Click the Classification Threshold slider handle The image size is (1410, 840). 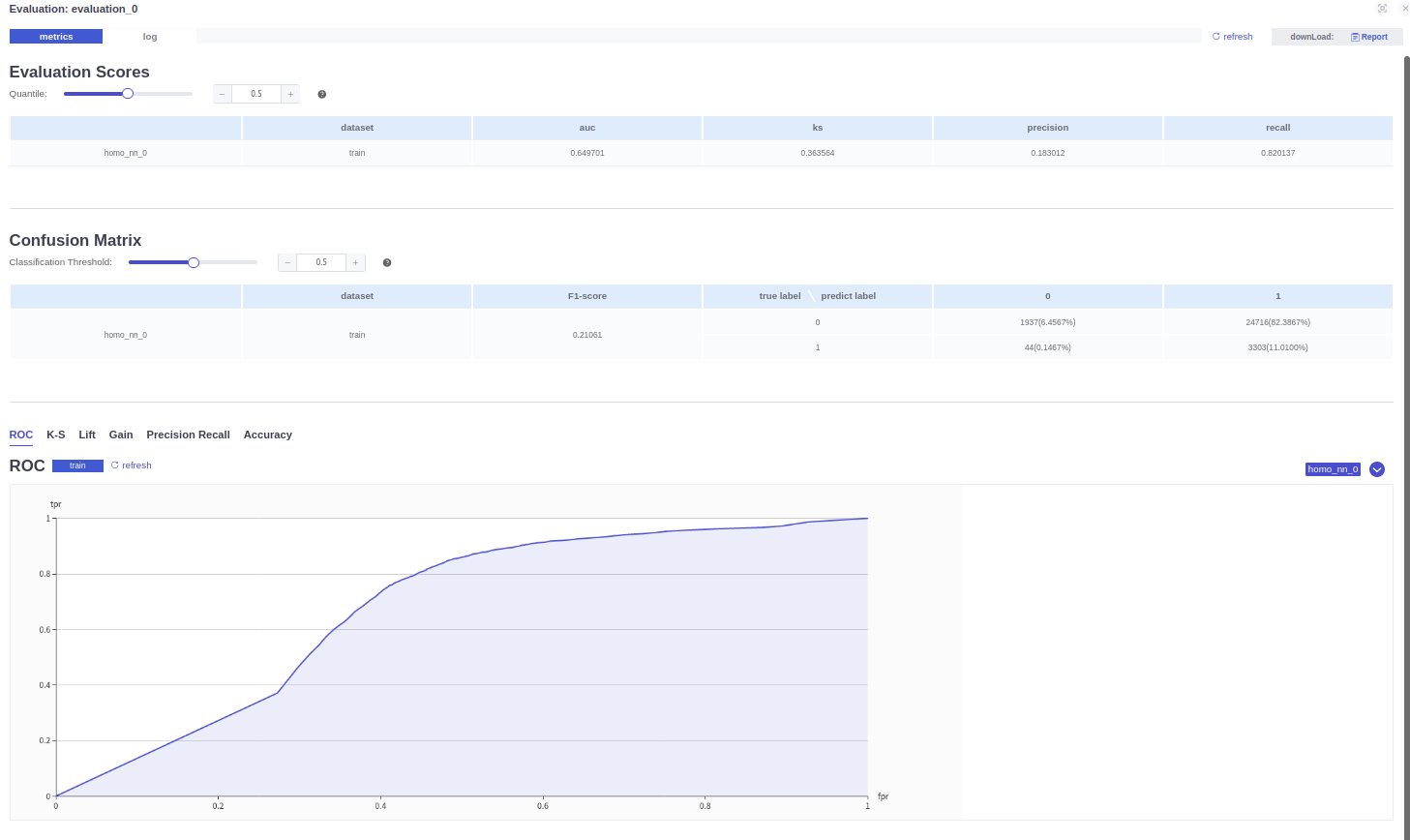pyautogui.click(x=193, y=262)
